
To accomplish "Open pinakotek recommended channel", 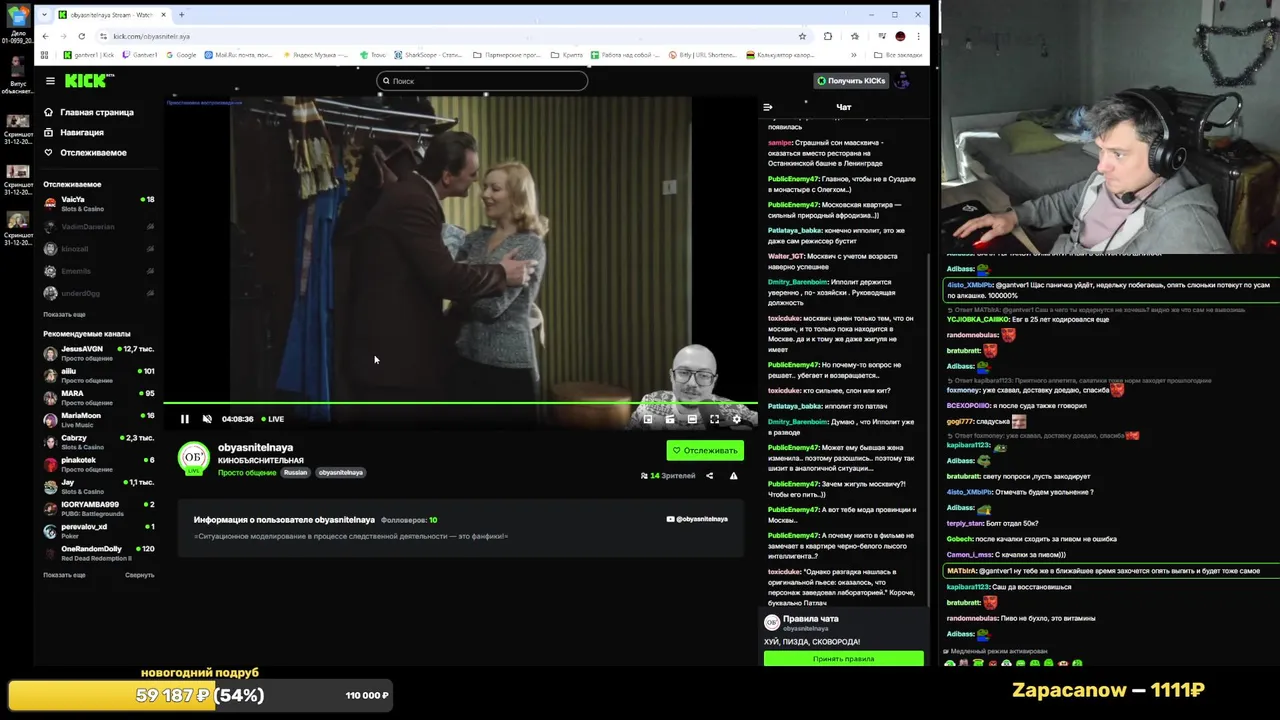I will pyautogui.click(x=99, y=464).
